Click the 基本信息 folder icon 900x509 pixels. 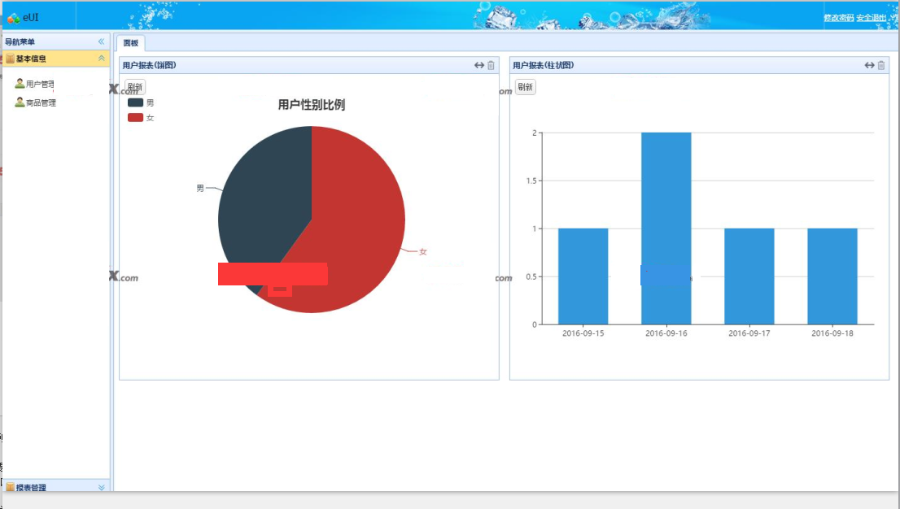click(x=10, y=59)
